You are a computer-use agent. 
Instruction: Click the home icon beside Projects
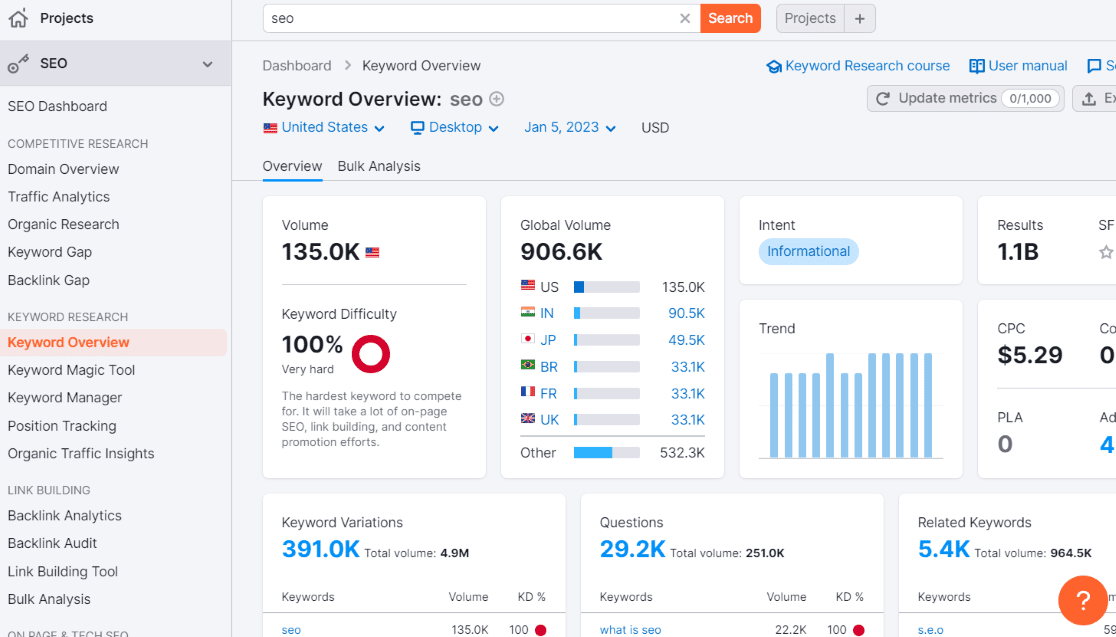click(x=18, y=17)
